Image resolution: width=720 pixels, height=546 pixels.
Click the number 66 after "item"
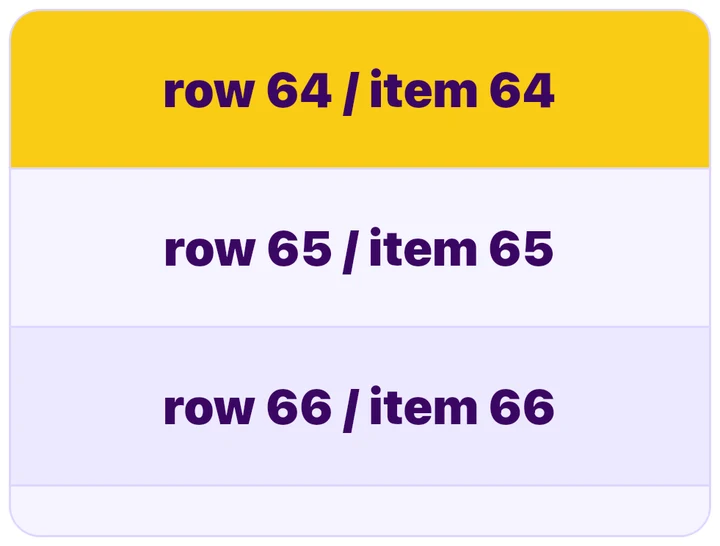(x=522, y=407)
